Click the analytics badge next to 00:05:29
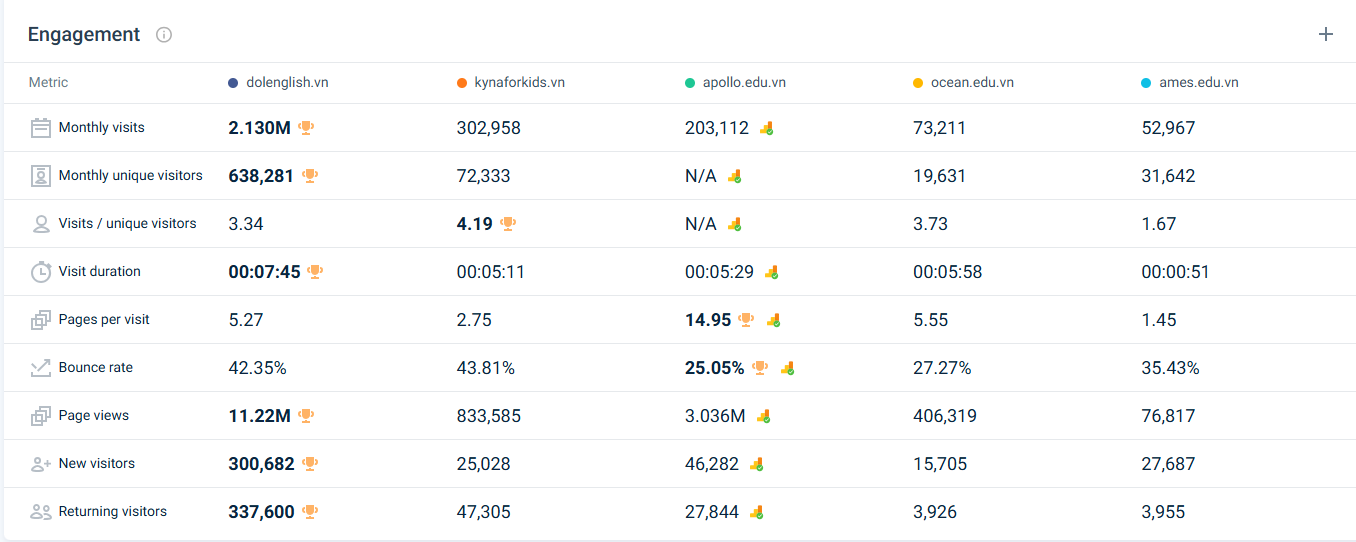 pos(771,272)
